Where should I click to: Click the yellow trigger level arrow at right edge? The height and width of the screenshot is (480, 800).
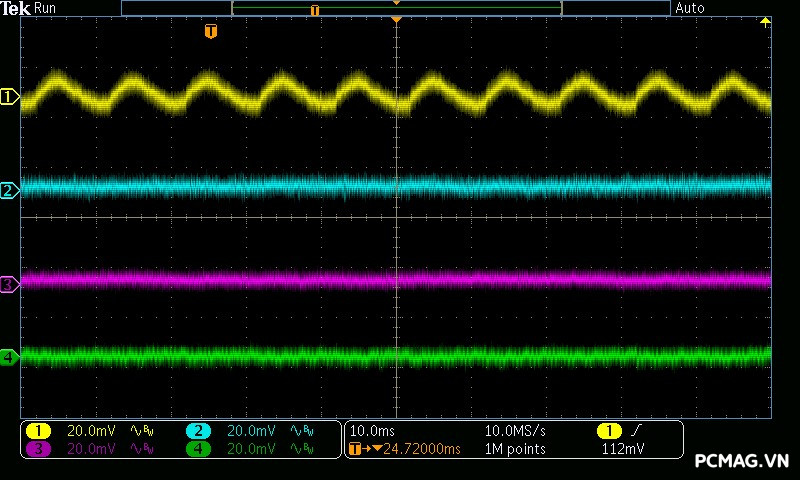coord(766,22)
